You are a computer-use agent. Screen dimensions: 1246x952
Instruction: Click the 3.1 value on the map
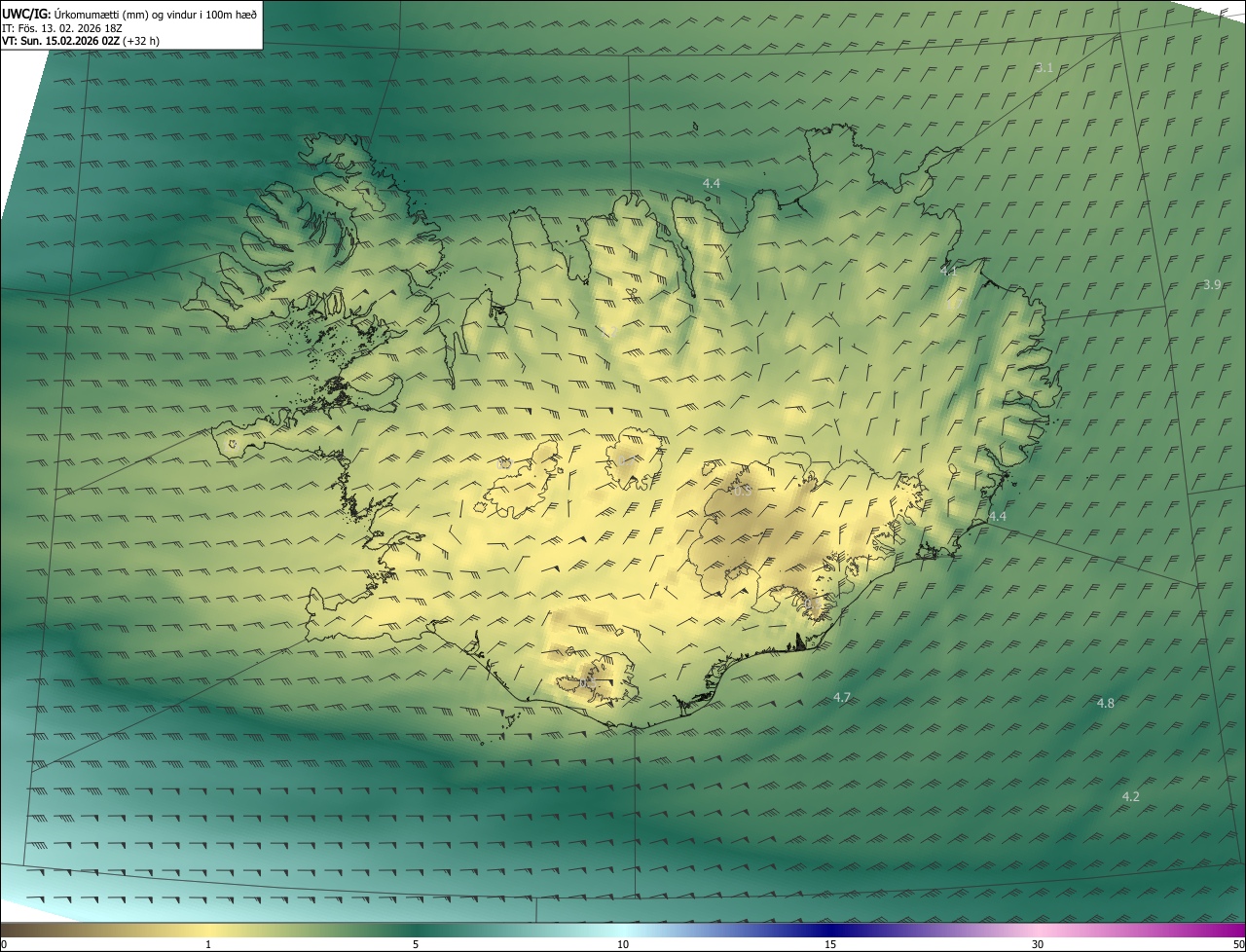click(1044, 68)
